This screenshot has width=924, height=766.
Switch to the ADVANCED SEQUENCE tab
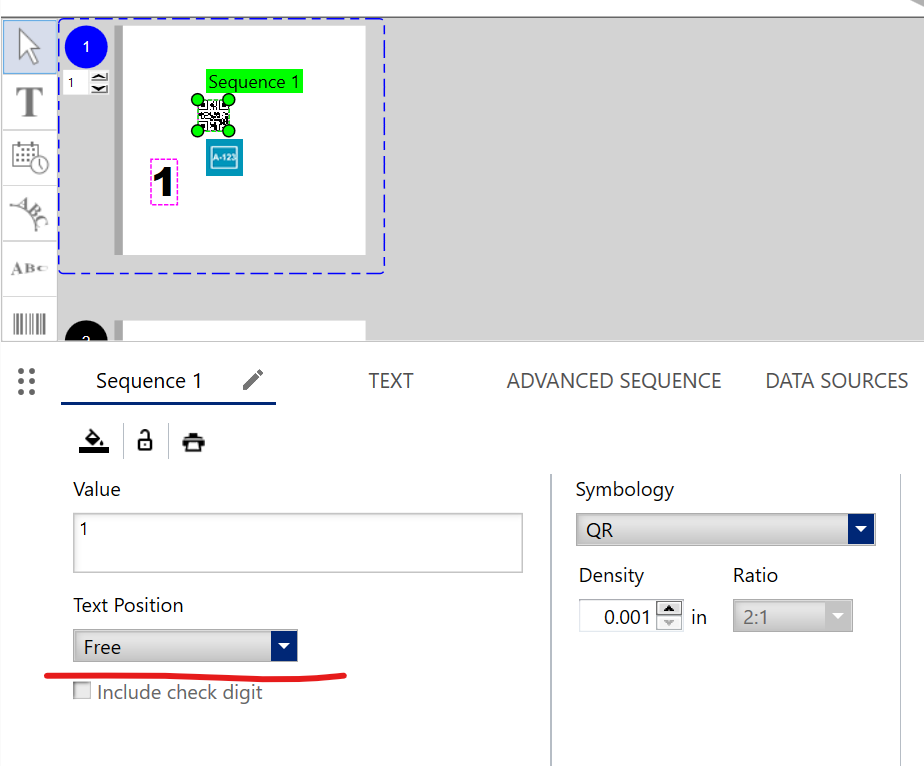pos(614,381)
